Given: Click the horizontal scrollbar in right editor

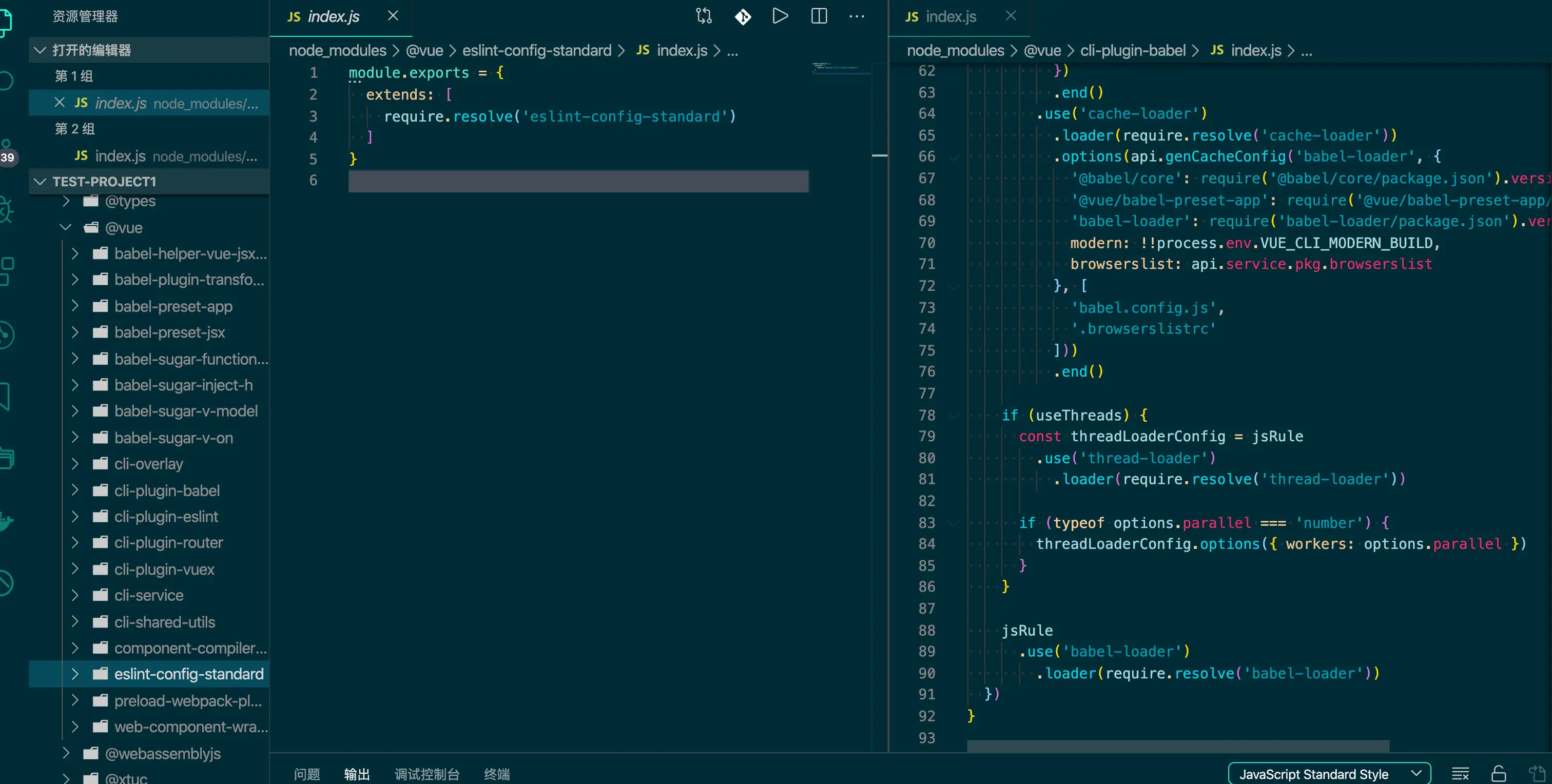Looking at the screenshot, I should pyautogui.click(x=1178, y=746).
